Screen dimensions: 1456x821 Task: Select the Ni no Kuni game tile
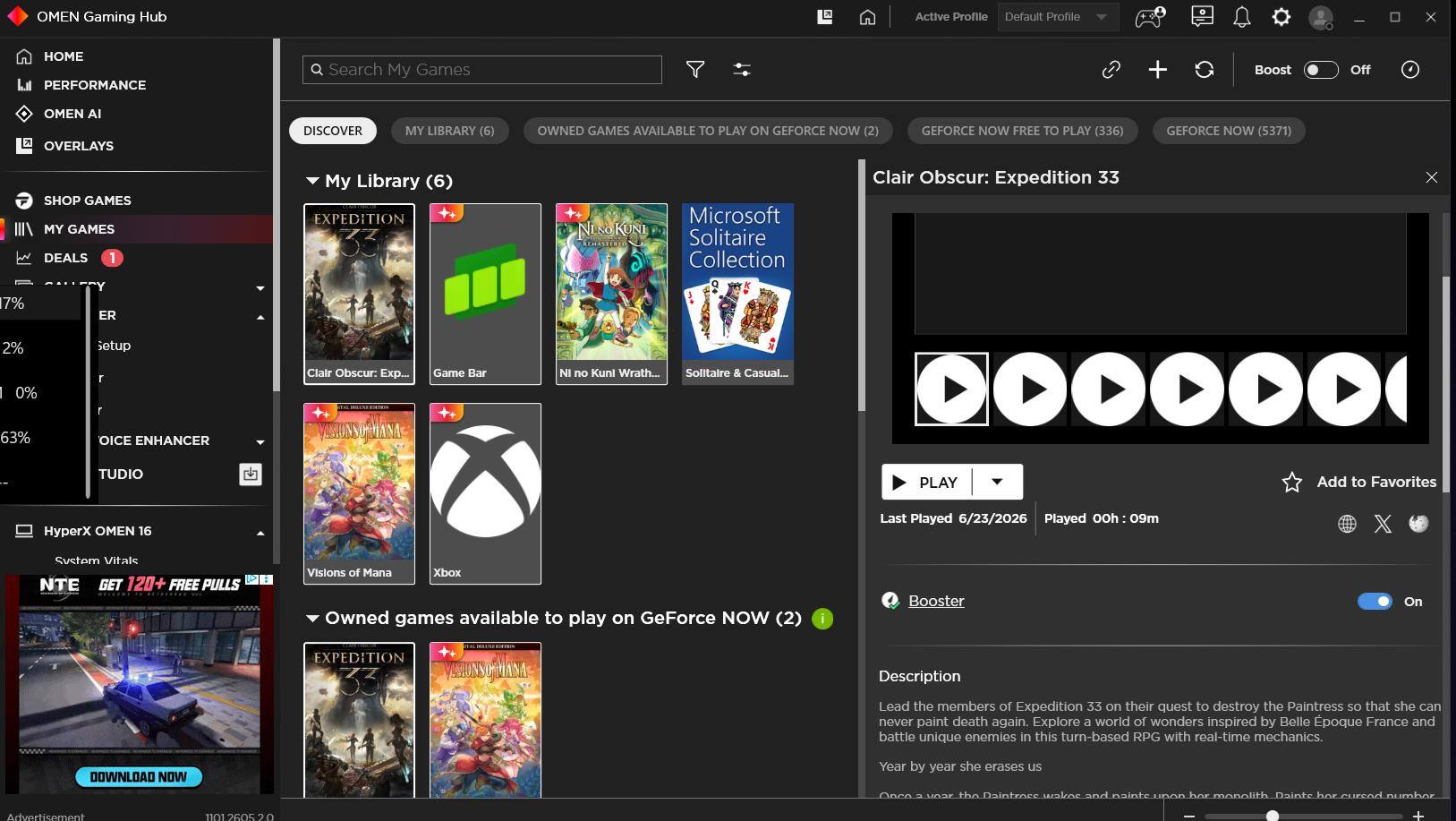[611, 294]
